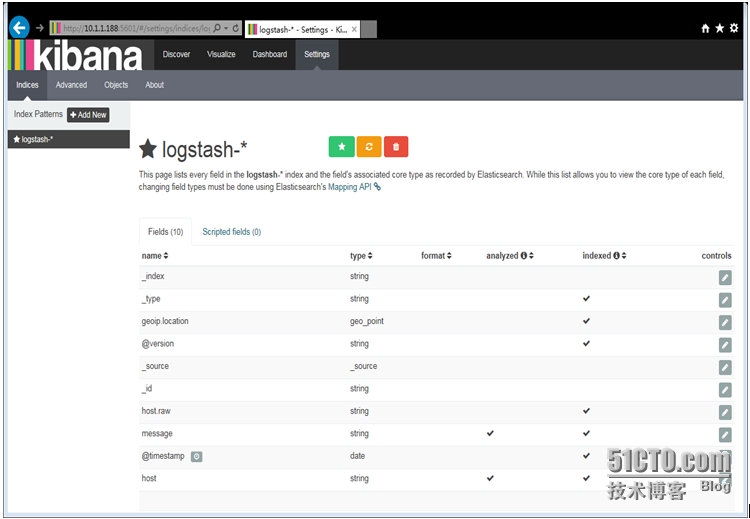The height and width of the screenshot is (519, 750).
Task: Open the Mapping API link
Action: [354, 188]
